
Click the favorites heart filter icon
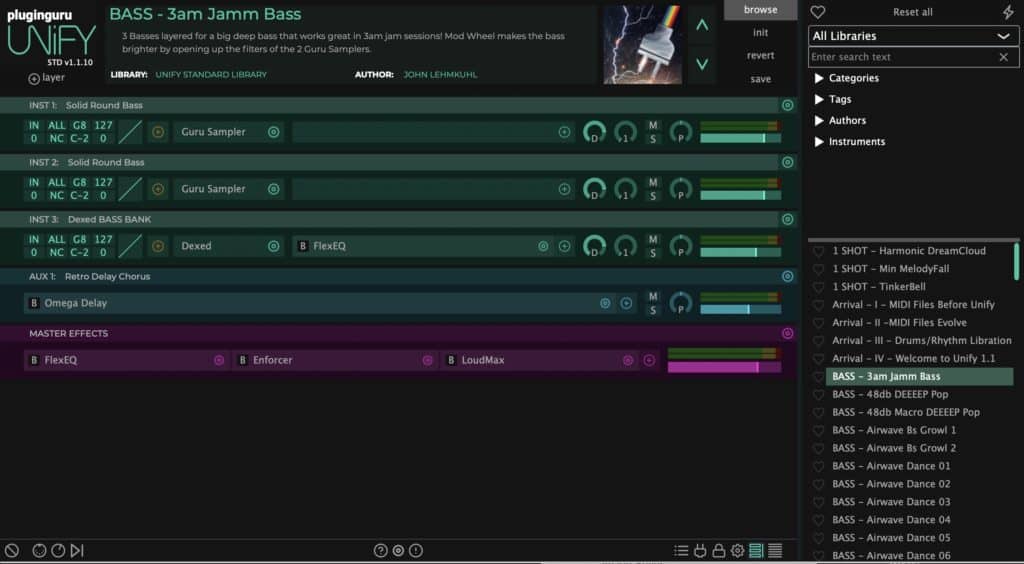click(x=818, y=12)
